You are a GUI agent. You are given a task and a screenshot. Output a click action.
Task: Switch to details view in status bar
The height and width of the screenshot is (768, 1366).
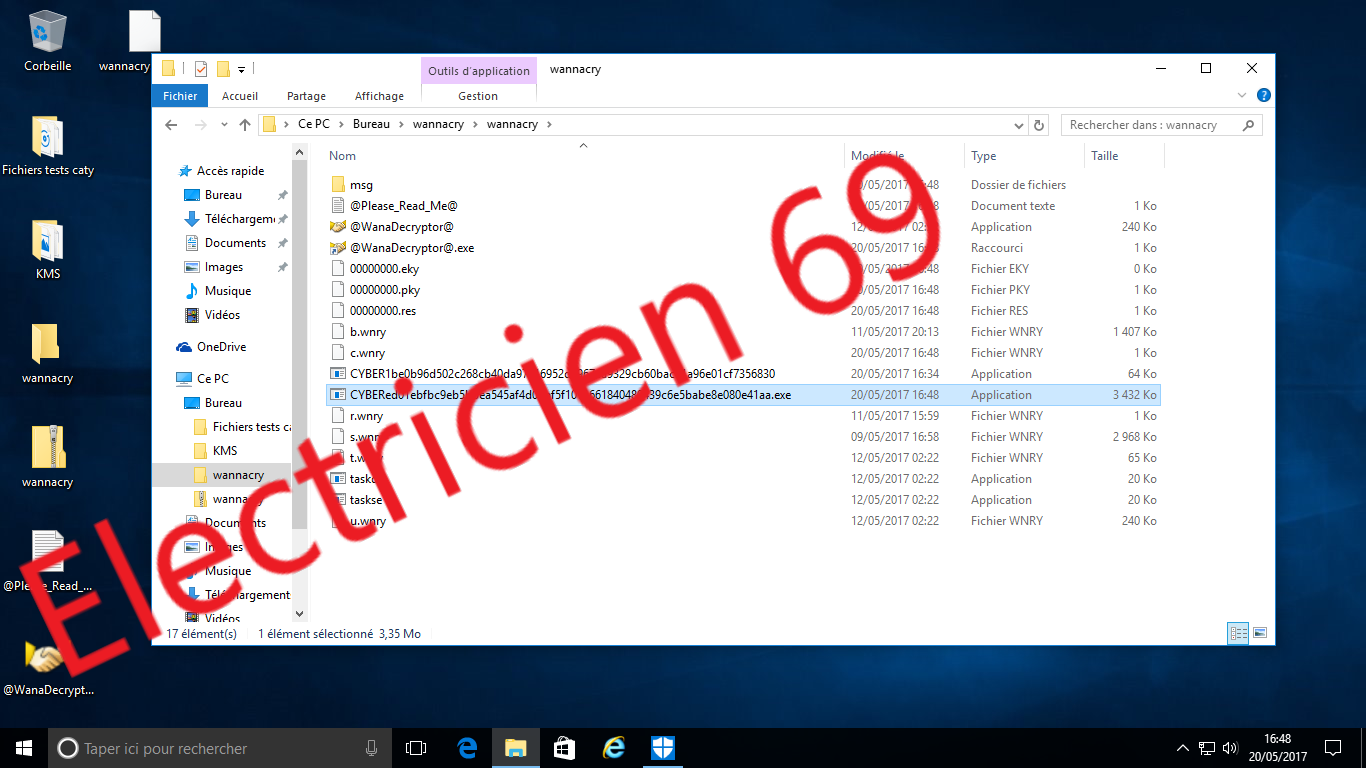coord(1238,633)
